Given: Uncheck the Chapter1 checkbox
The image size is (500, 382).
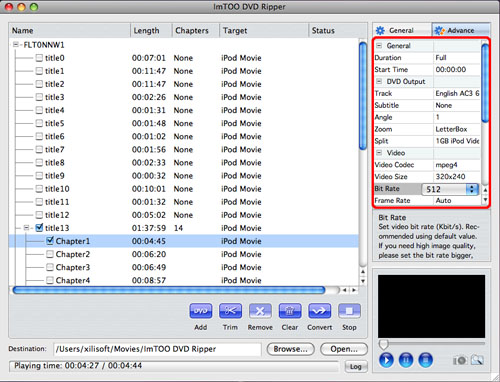Looking at the screenshot, I should coord(50,240).
